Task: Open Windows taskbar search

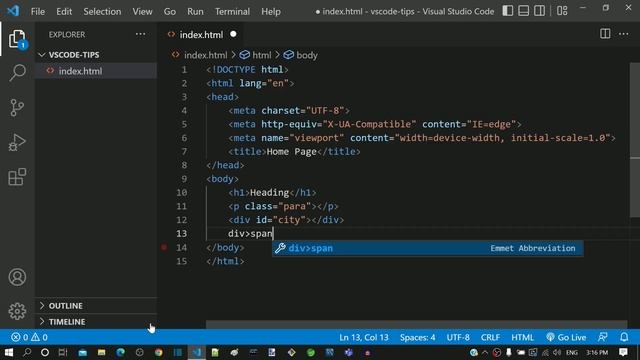Action: point(27,352)
